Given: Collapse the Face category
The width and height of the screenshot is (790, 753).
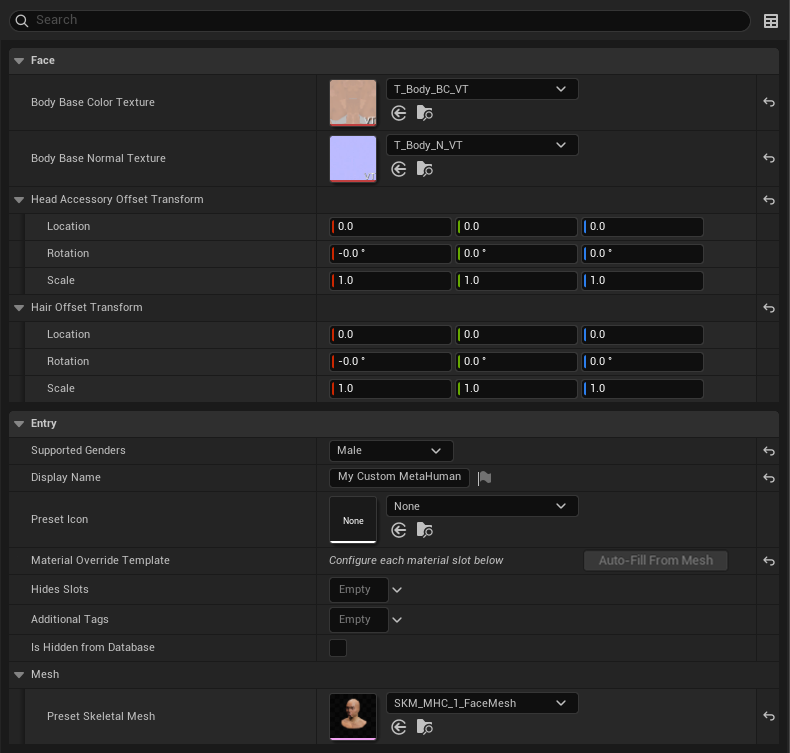Looking at the screenshot, I should point(19,60).
